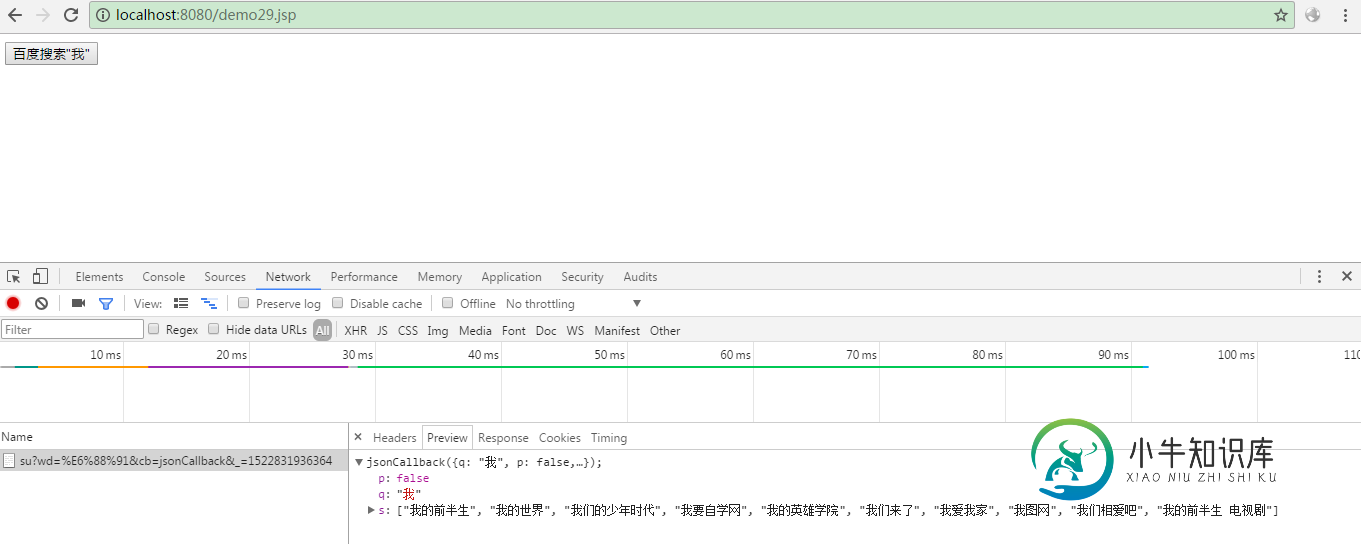Select the p: false property line

pos(403,478)
